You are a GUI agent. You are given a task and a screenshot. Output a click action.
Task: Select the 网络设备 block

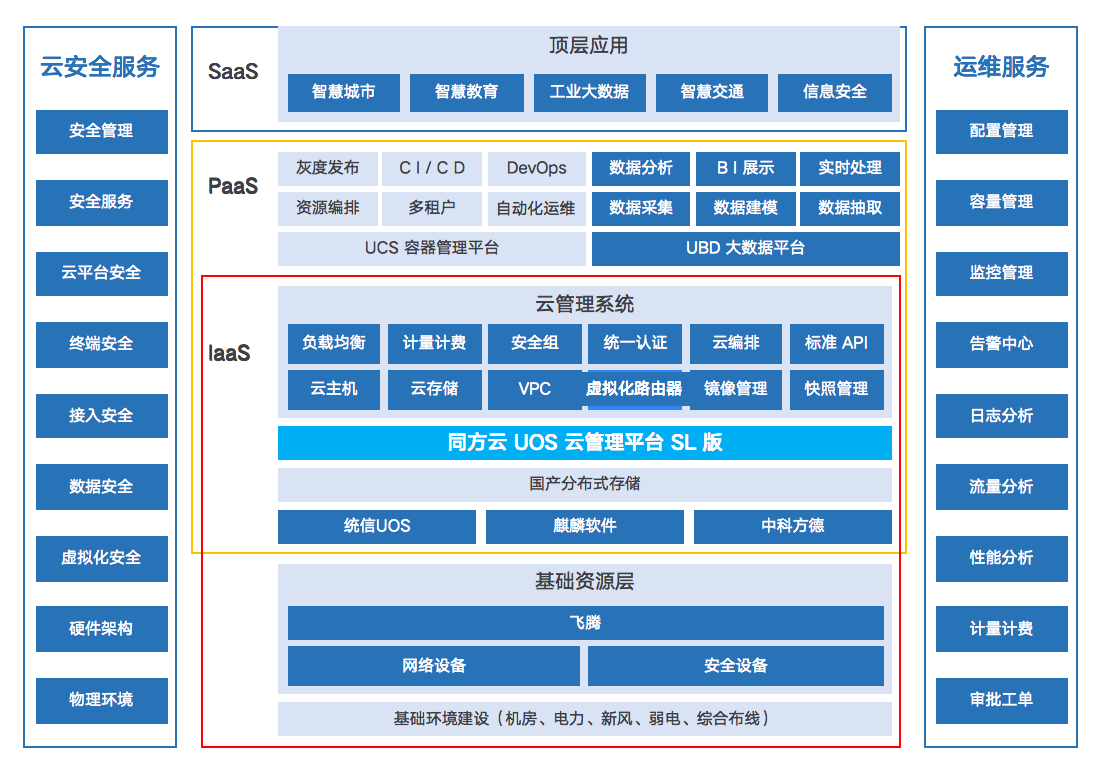pyautogui.click(x=434, y=666)
